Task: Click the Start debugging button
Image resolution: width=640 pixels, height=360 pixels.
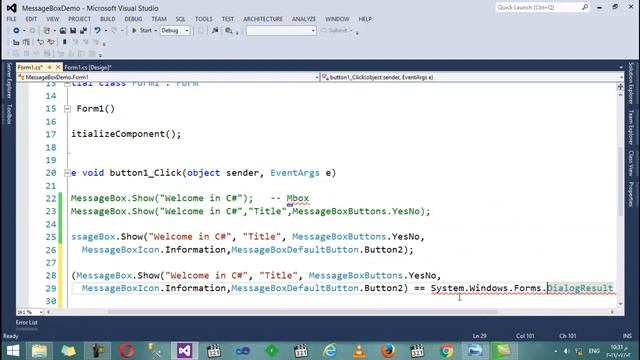Action: click(x=142, y=31)
